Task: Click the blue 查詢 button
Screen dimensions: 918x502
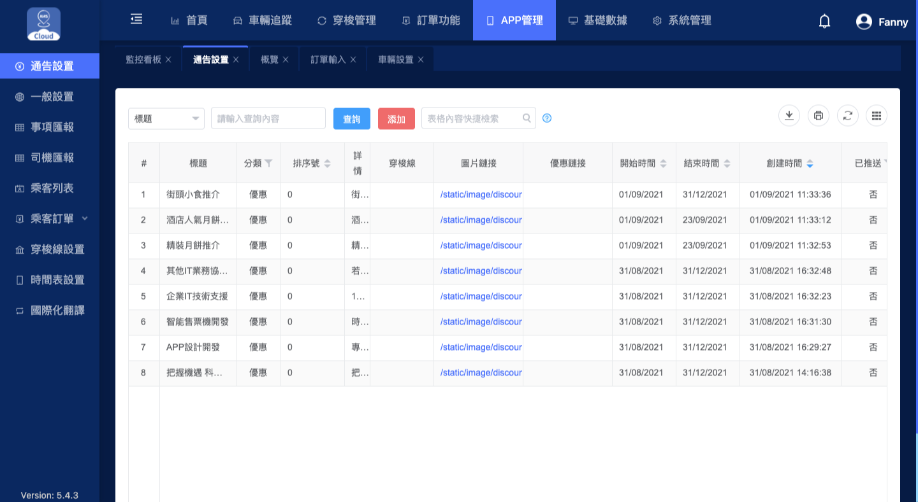Action: tap(351, 119)
